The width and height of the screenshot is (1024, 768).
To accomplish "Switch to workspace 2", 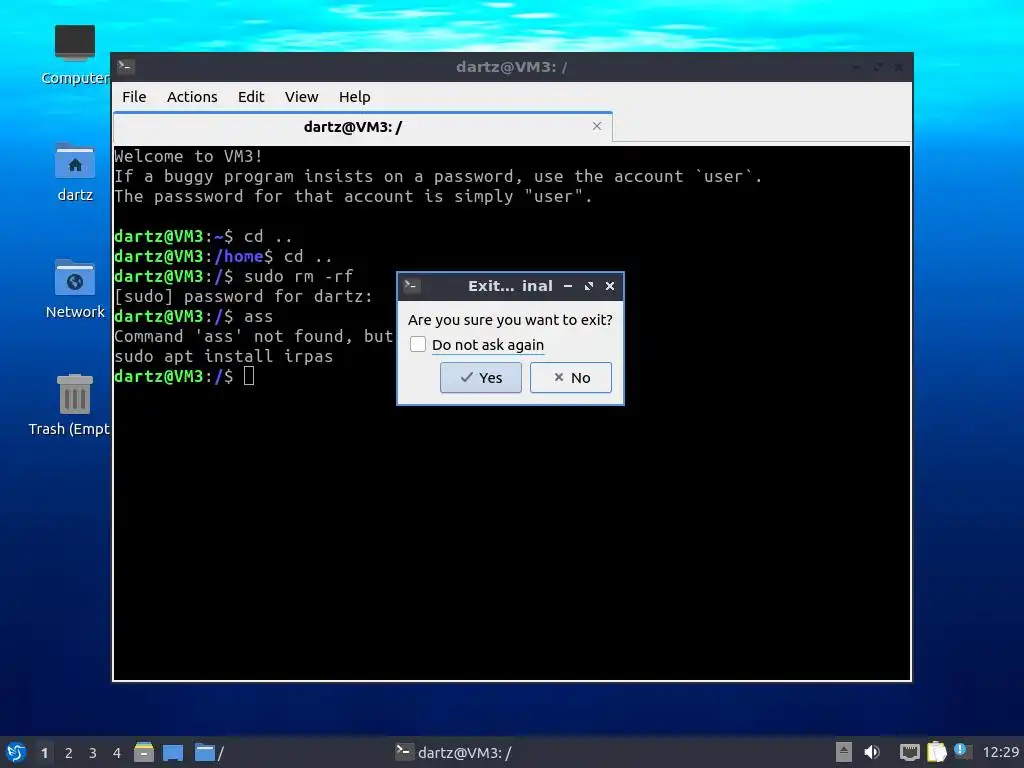I will pyautogui.click(x=69, y=753).
